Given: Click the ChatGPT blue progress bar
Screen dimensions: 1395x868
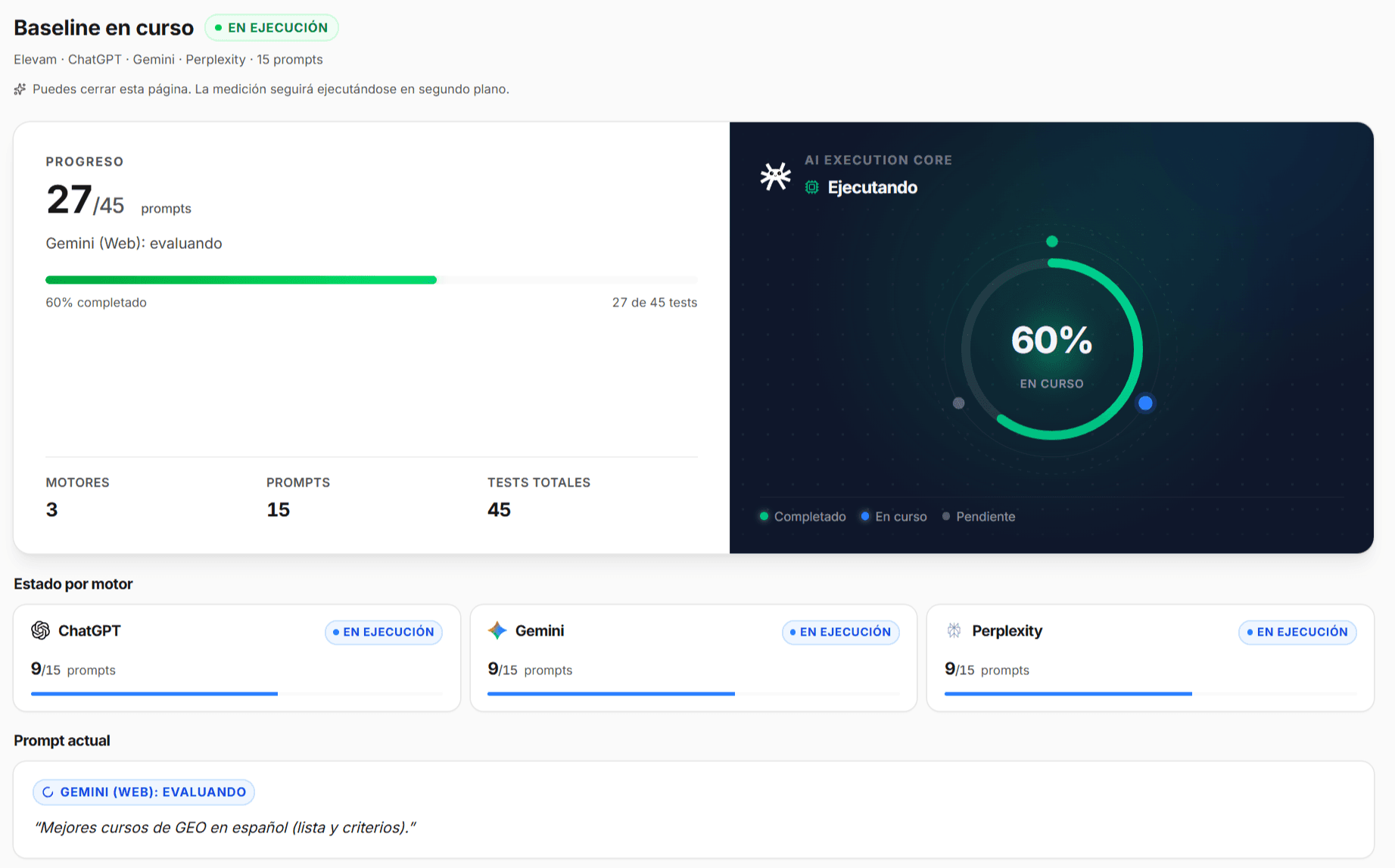Looking at the screenshot, I should [x=237, y=693].
